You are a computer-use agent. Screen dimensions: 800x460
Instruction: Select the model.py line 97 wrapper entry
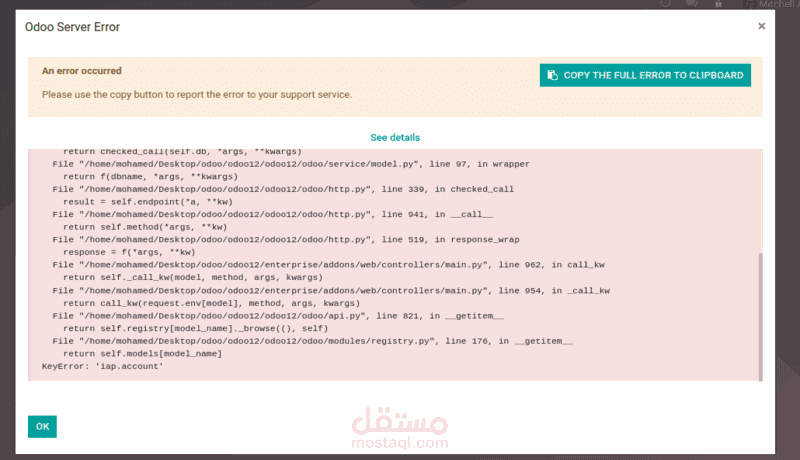pyautogui.click(x=291, y=164)
